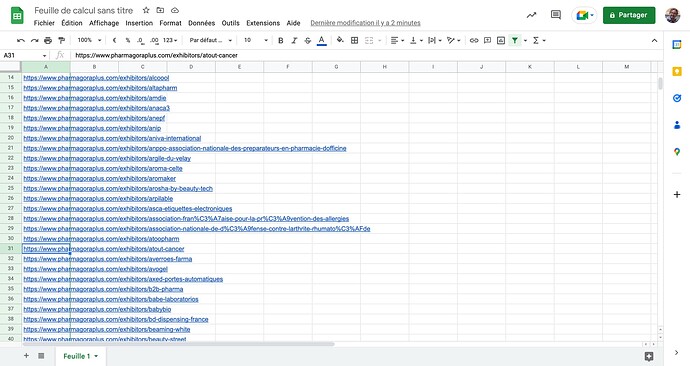Open the atout-cancer exhibitor link
This screenshot has width=690, height=366.
tap(104, 249)
